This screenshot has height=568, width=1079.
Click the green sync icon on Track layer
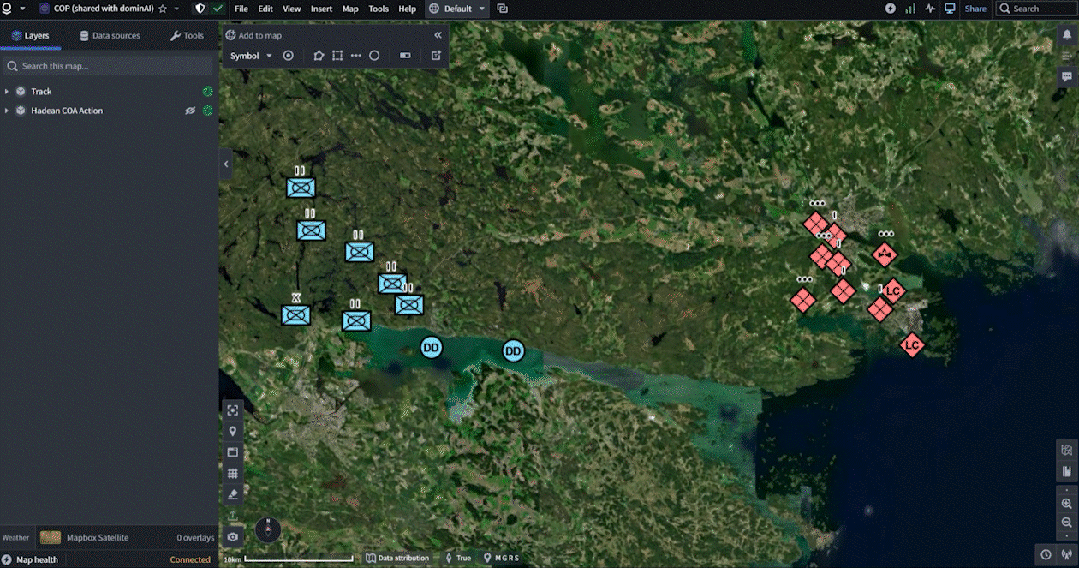[208, 92]
